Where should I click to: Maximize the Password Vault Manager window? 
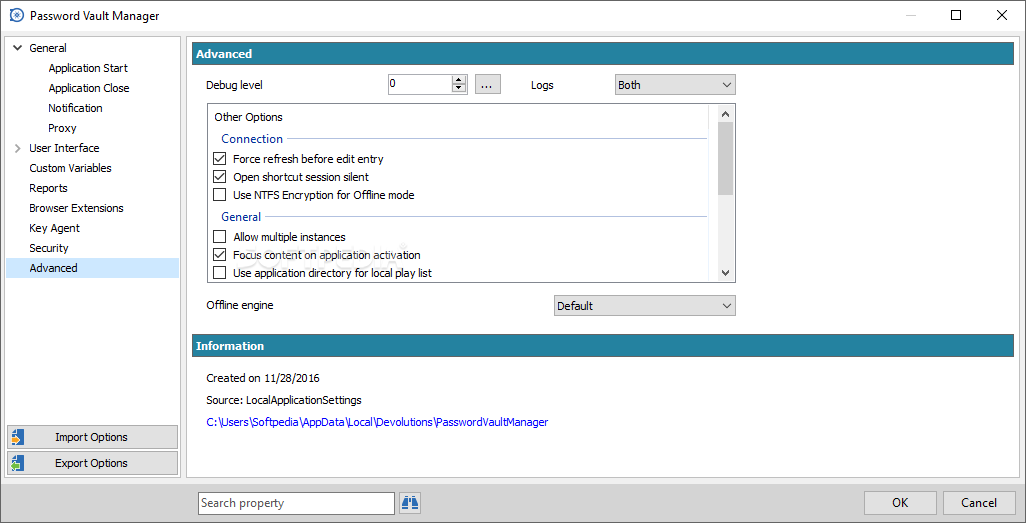point(956,16)
